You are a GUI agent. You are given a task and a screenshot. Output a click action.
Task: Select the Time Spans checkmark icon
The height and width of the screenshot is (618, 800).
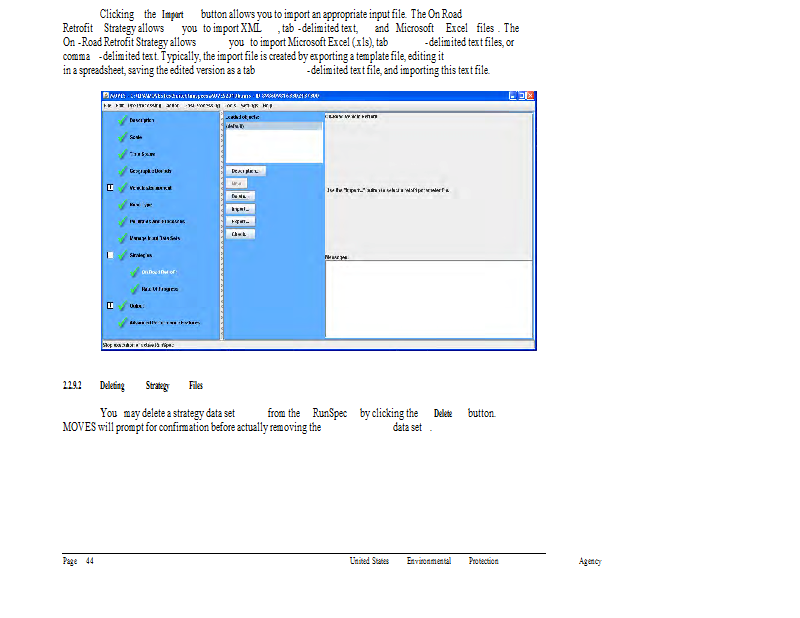[121, 154]
